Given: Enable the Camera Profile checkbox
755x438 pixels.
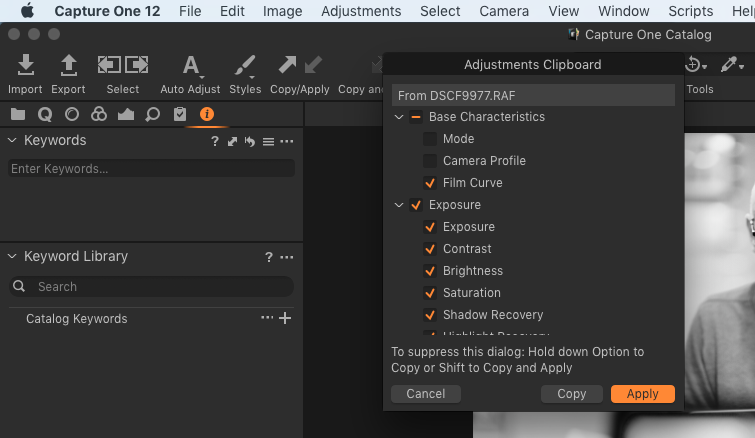Looking at the screenshot, I should coord(430,161).
